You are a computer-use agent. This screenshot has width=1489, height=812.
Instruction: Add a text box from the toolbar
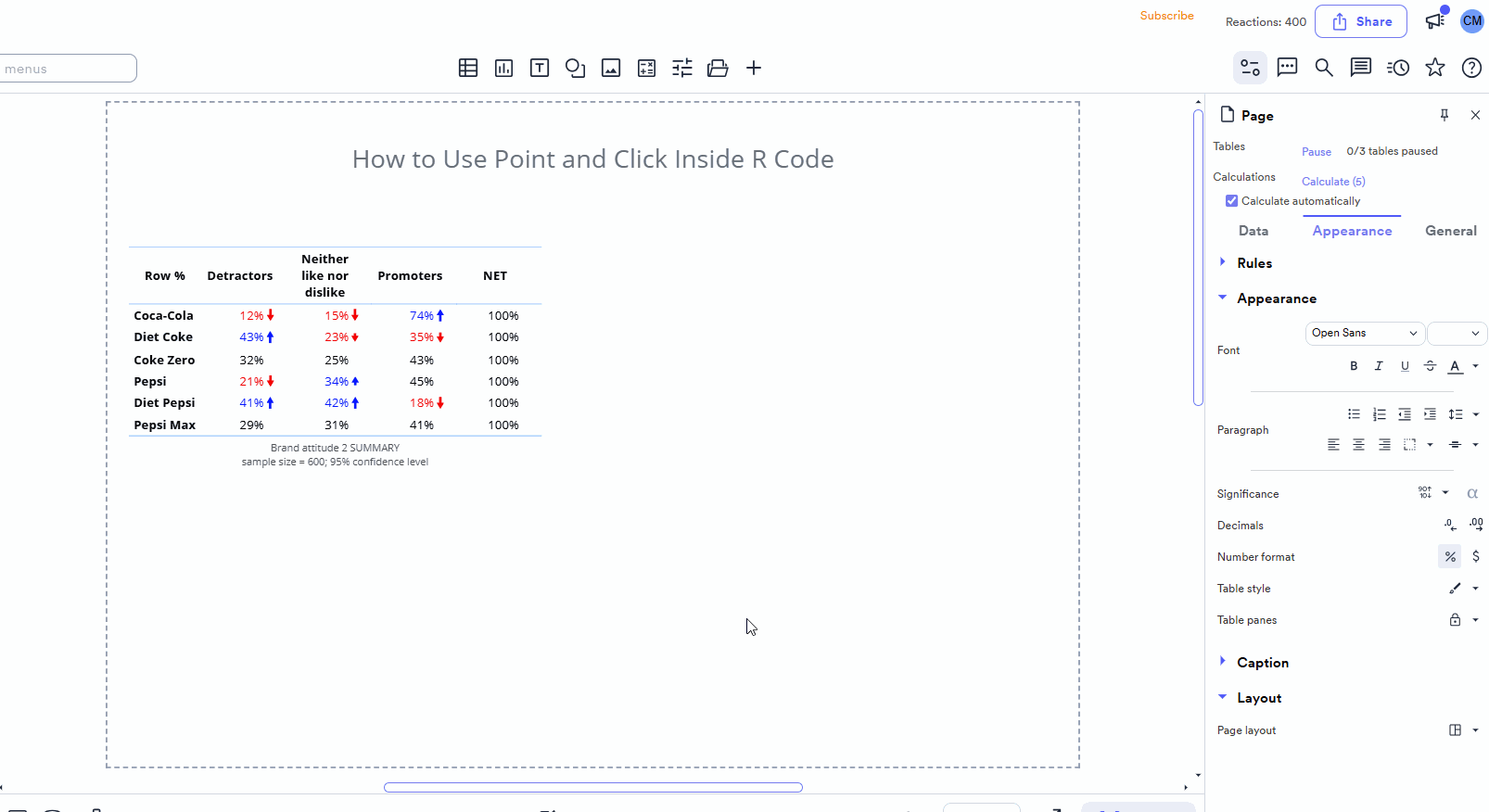[539, 68]
